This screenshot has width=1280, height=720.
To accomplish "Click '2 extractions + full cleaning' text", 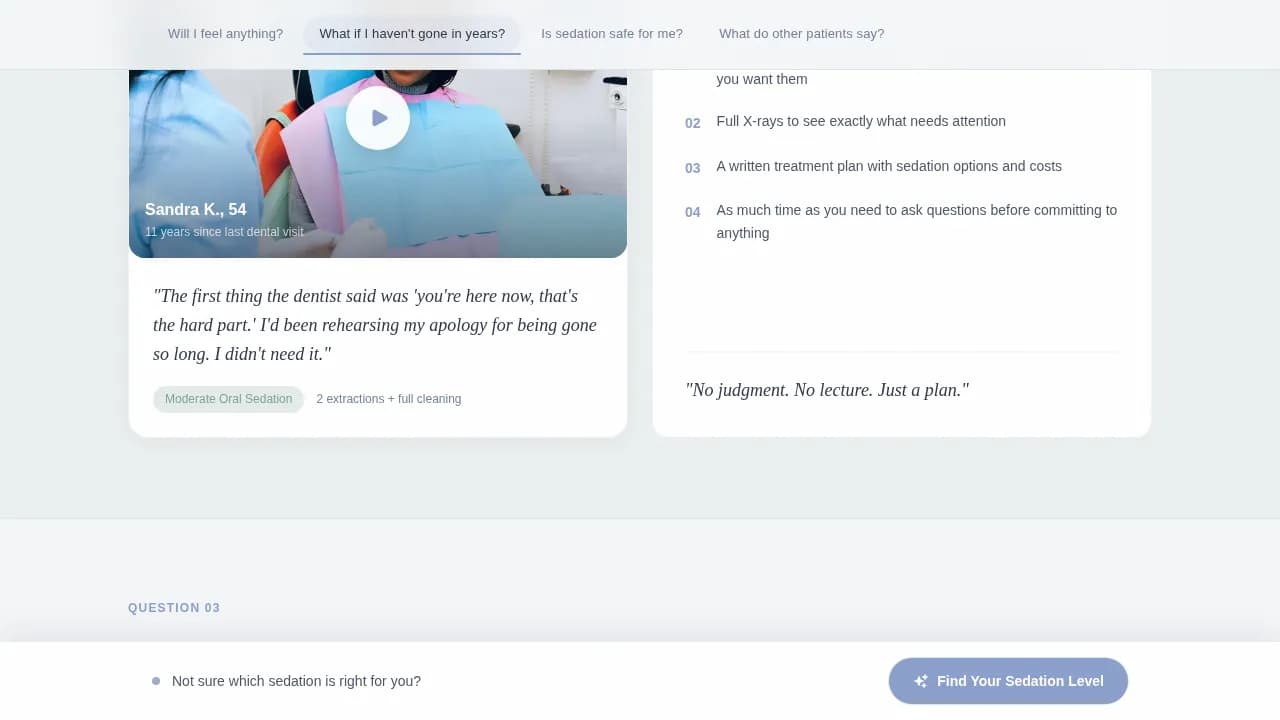I will click(389, 399).
